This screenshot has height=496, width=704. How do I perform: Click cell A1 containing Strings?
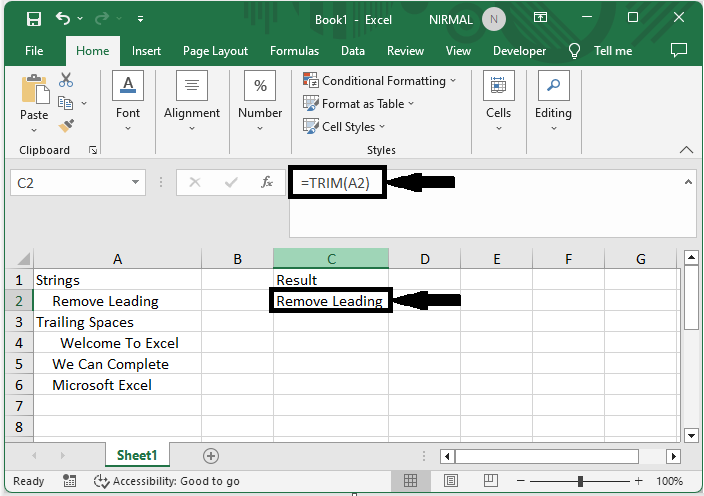[x=117, y=280]
